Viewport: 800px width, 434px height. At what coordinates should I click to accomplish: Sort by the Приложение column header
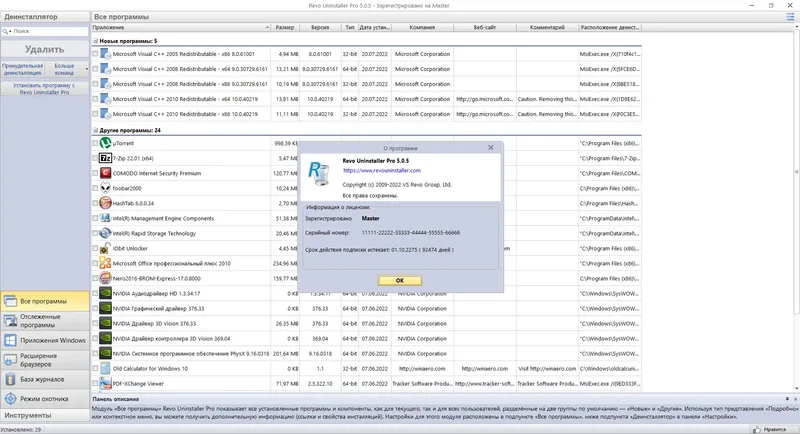click(181, 28)
